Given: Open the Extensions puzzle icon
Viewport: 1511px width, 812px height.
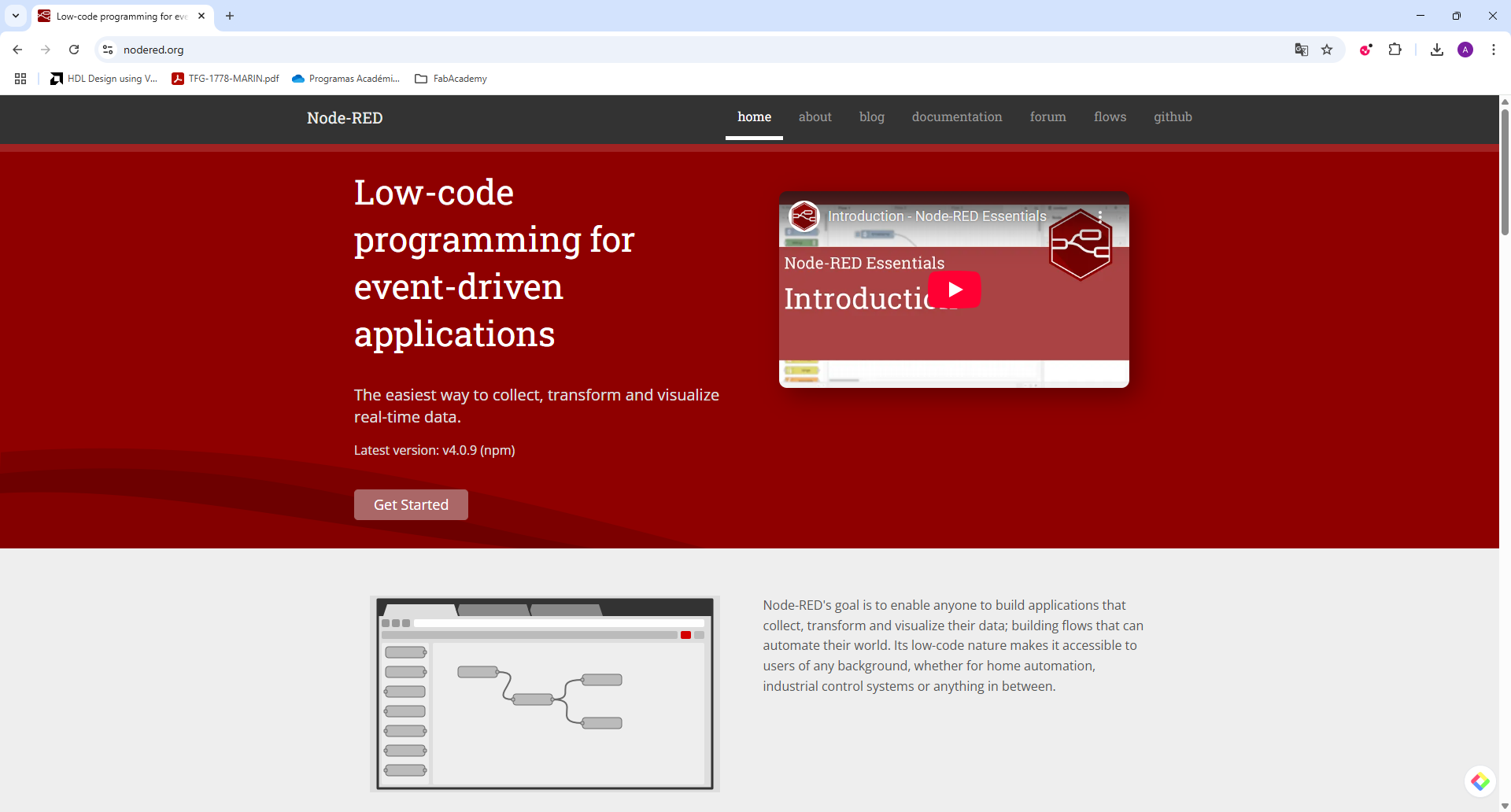Looking at the screenshot, I should (1395, 50).
